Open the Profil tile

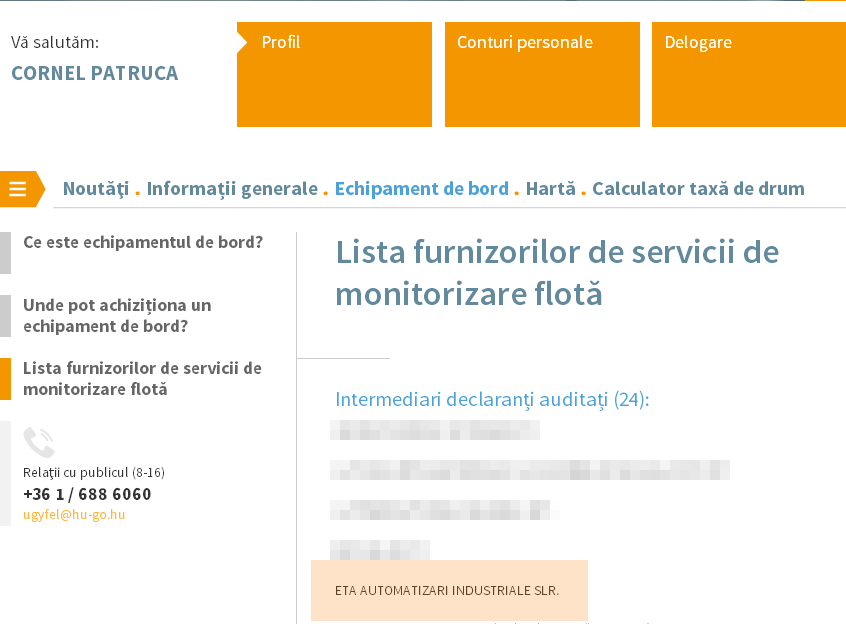(334, 75)
